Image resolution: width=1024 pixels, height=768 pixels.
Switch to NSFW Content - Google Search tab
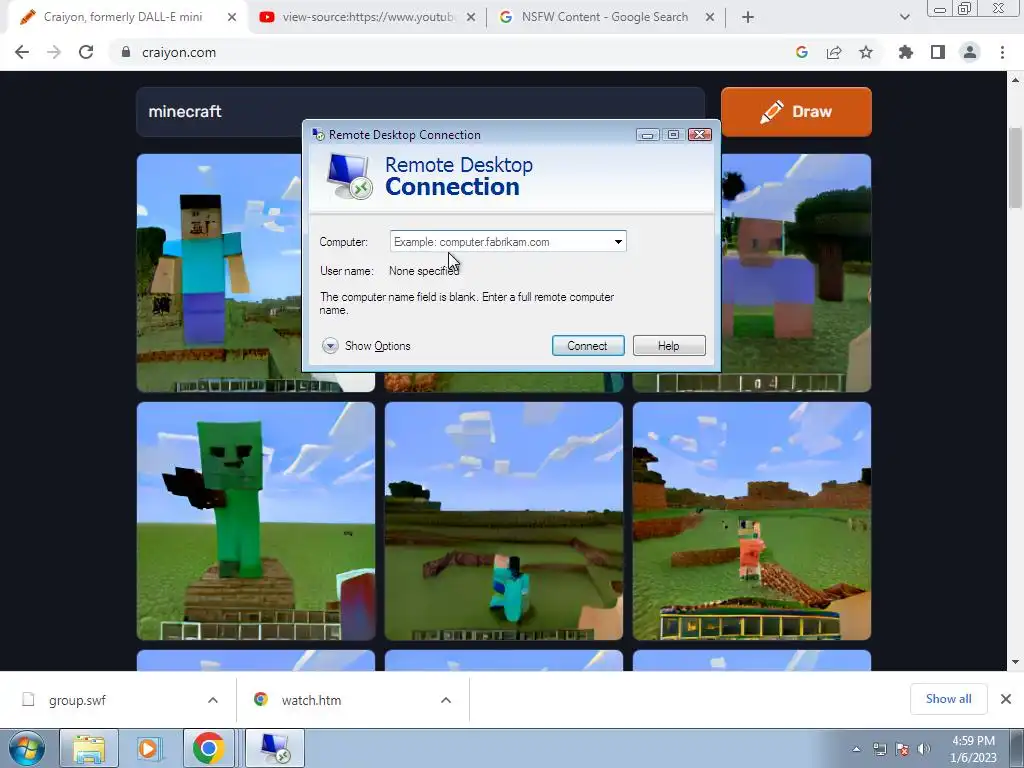605,17
